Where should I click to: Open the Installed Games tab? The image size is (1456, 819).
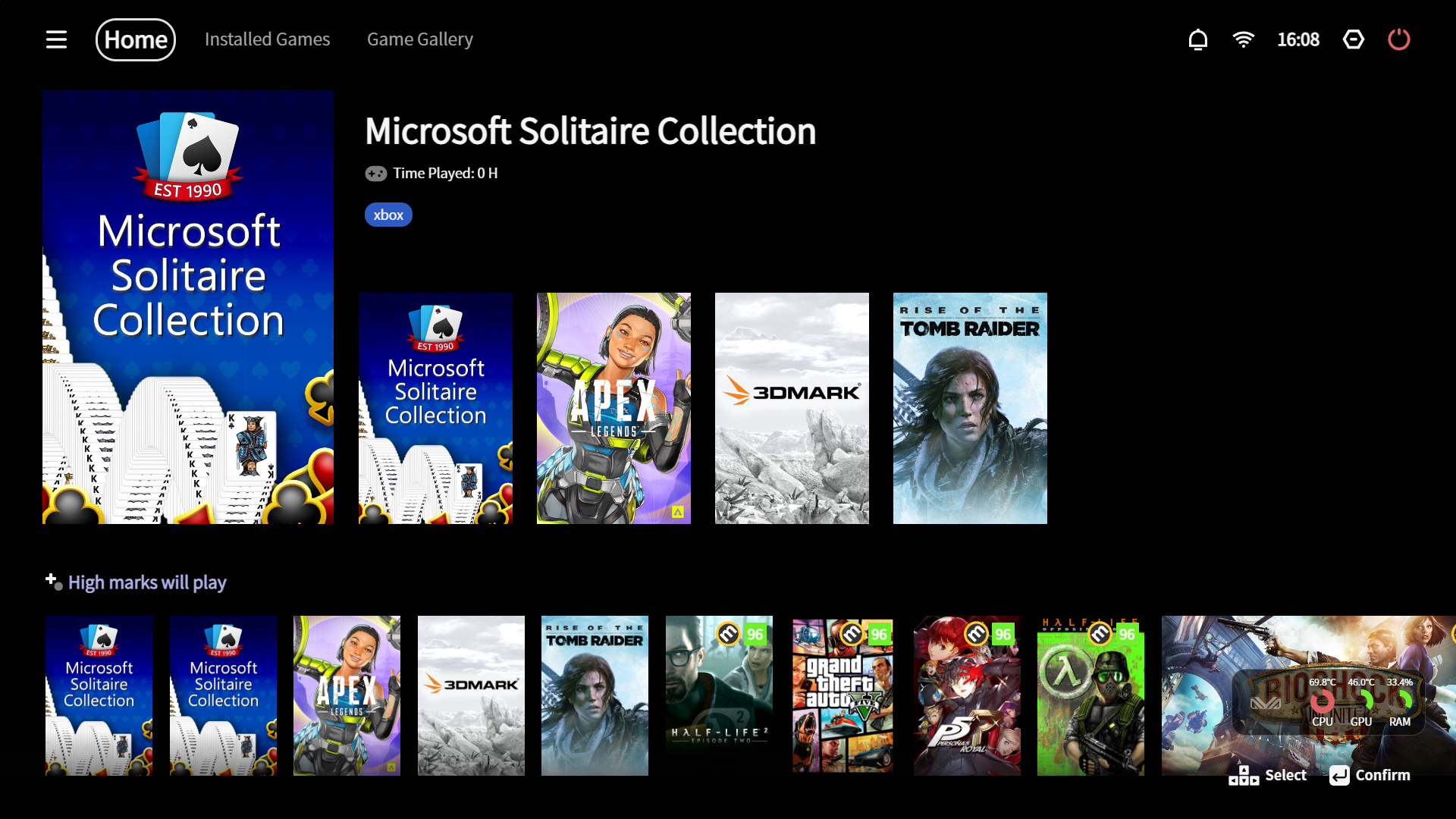pos(267,39)
